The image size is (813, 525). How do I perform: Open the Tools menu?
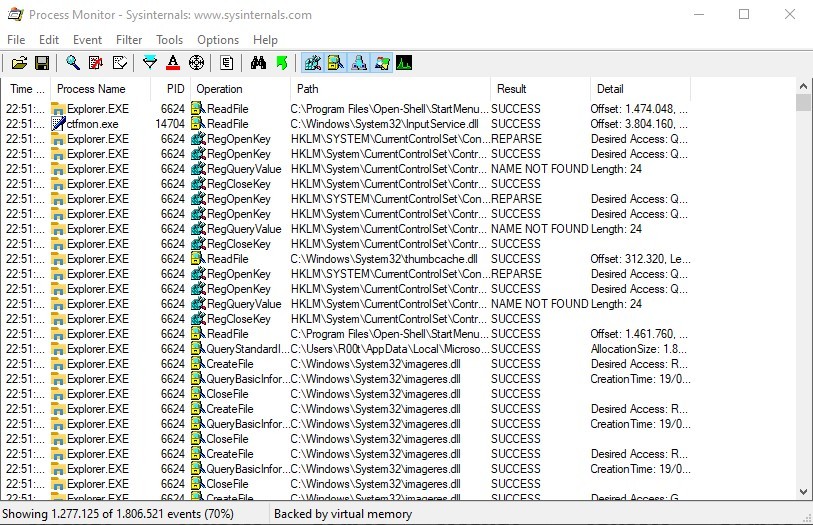pyautogui.click(x=170, y=40)
